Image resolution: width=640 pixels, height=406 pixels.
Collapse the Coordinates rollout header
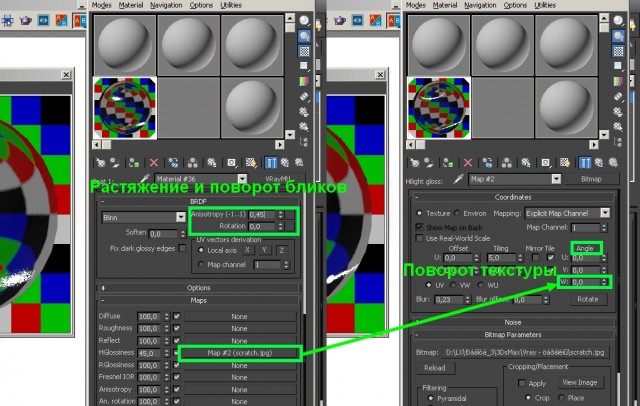(x=513, y=197)
